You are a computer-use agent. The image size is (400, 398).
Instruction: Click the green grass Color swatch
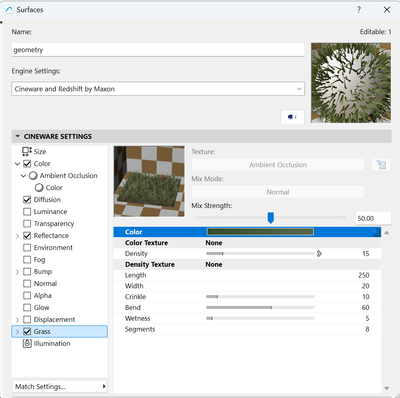coord(260,232)
